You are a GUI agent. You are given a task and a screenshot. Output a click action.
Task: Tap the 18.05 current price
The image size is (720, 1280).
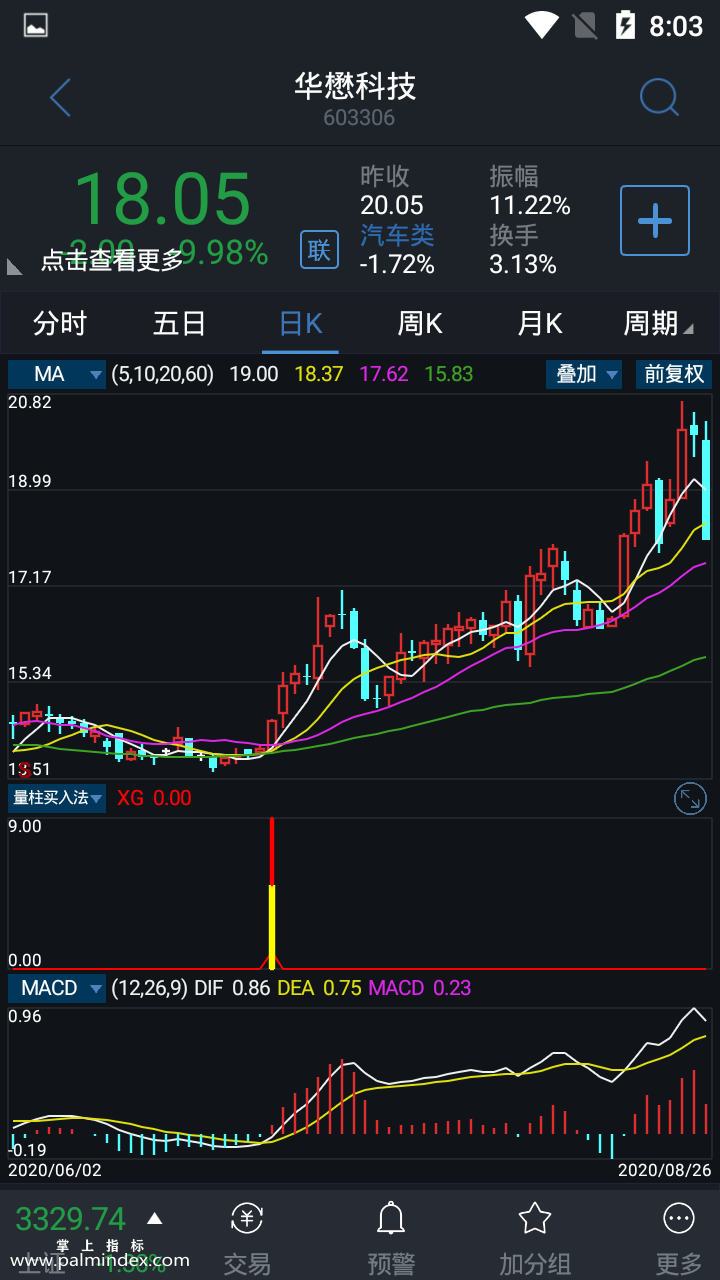click(x=163, y=199)
